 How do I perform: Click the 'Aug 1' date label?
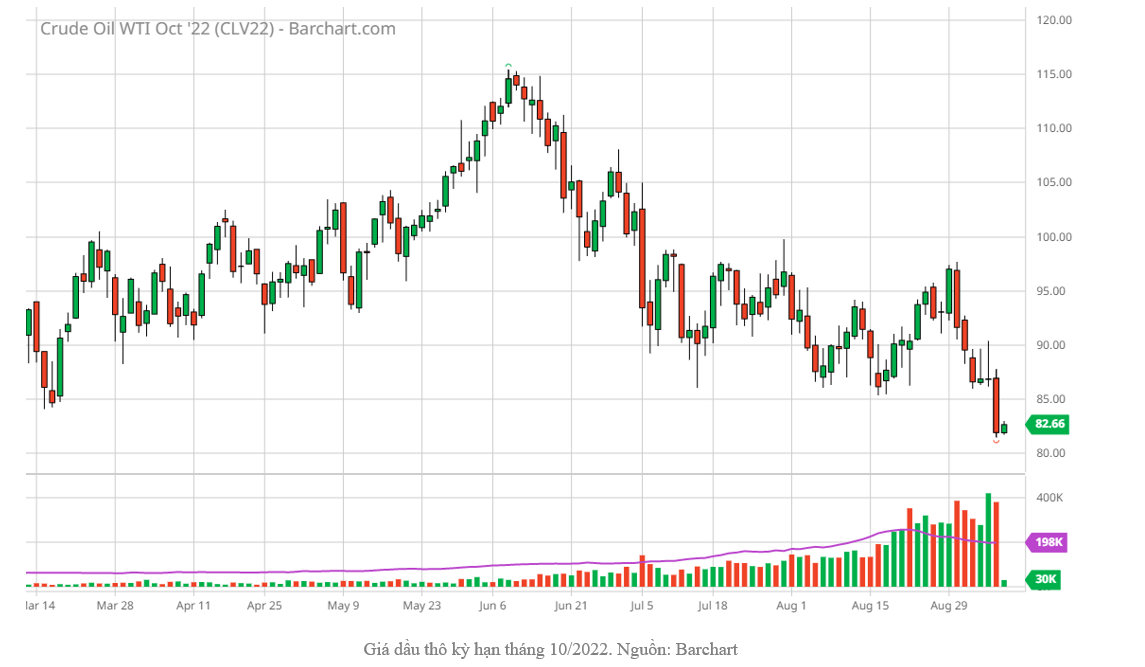tap(792, 605)
